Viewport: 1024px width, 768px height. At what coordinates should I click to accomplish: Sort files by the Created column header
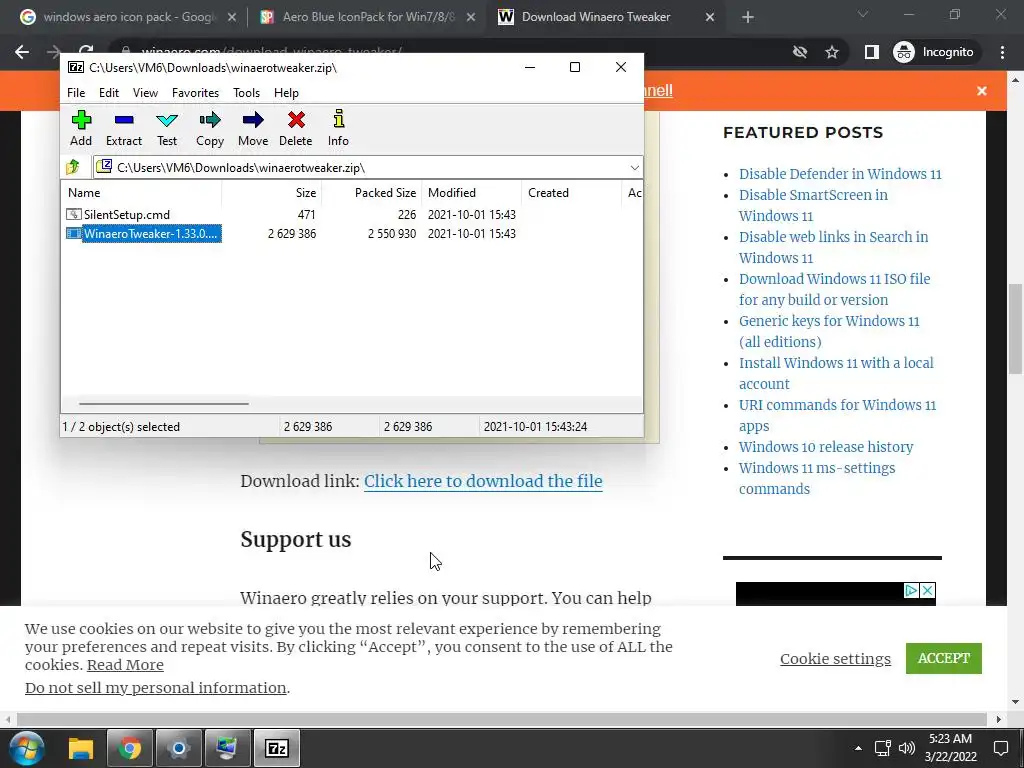(572, 193)
